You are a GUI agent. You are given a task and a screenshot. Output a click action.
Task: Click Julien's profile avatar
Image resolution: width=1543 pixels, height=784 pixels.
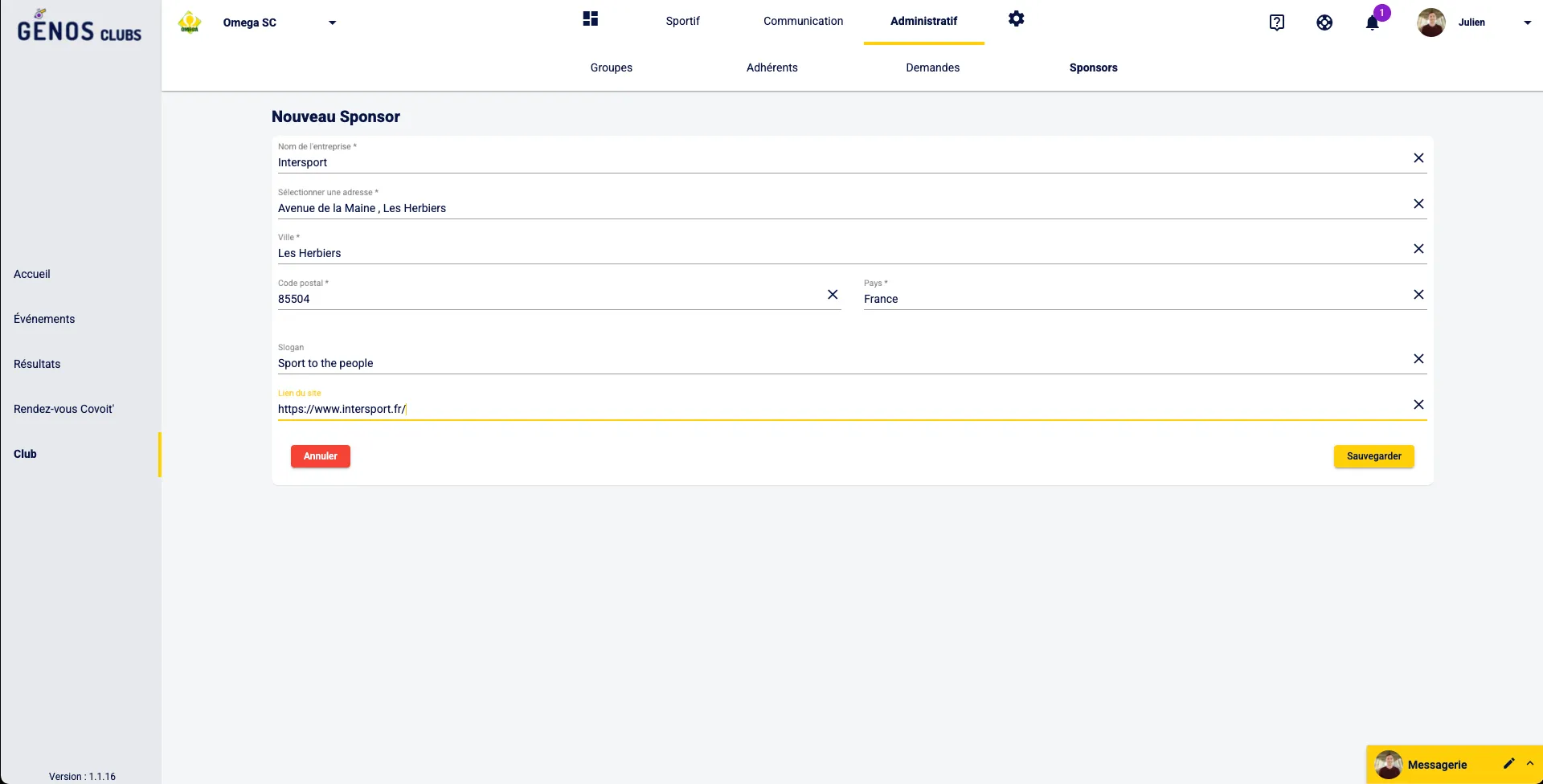pyautogui.click(x=1430, y=22)
